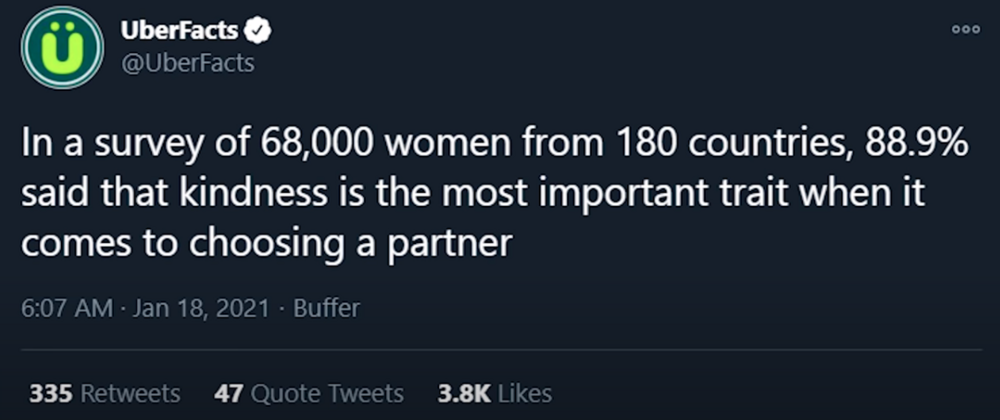Image resolution: width=1000 pixels, height=420 pixels.
Task: Click 'comes to choosing a partner' line
Action: 267,245
